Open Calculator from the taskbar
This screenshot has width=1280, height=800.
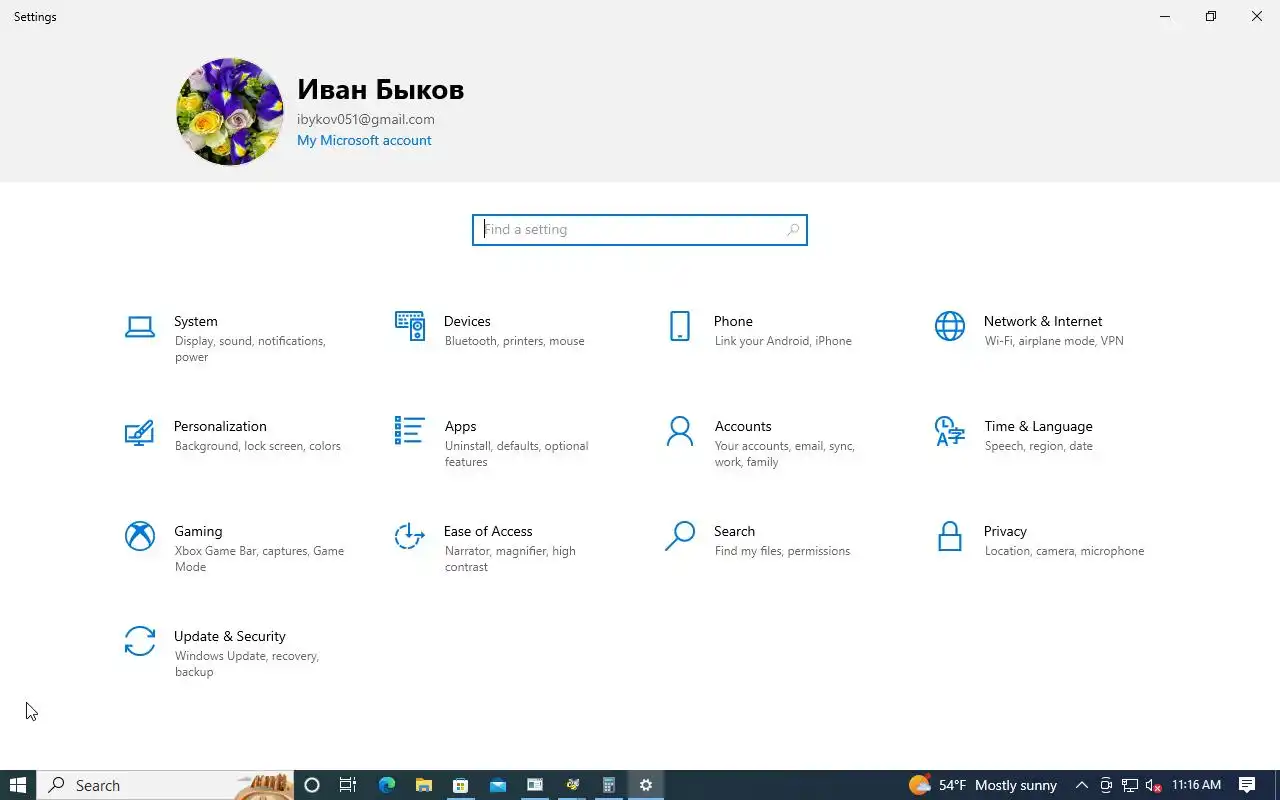tap(609, 785)
